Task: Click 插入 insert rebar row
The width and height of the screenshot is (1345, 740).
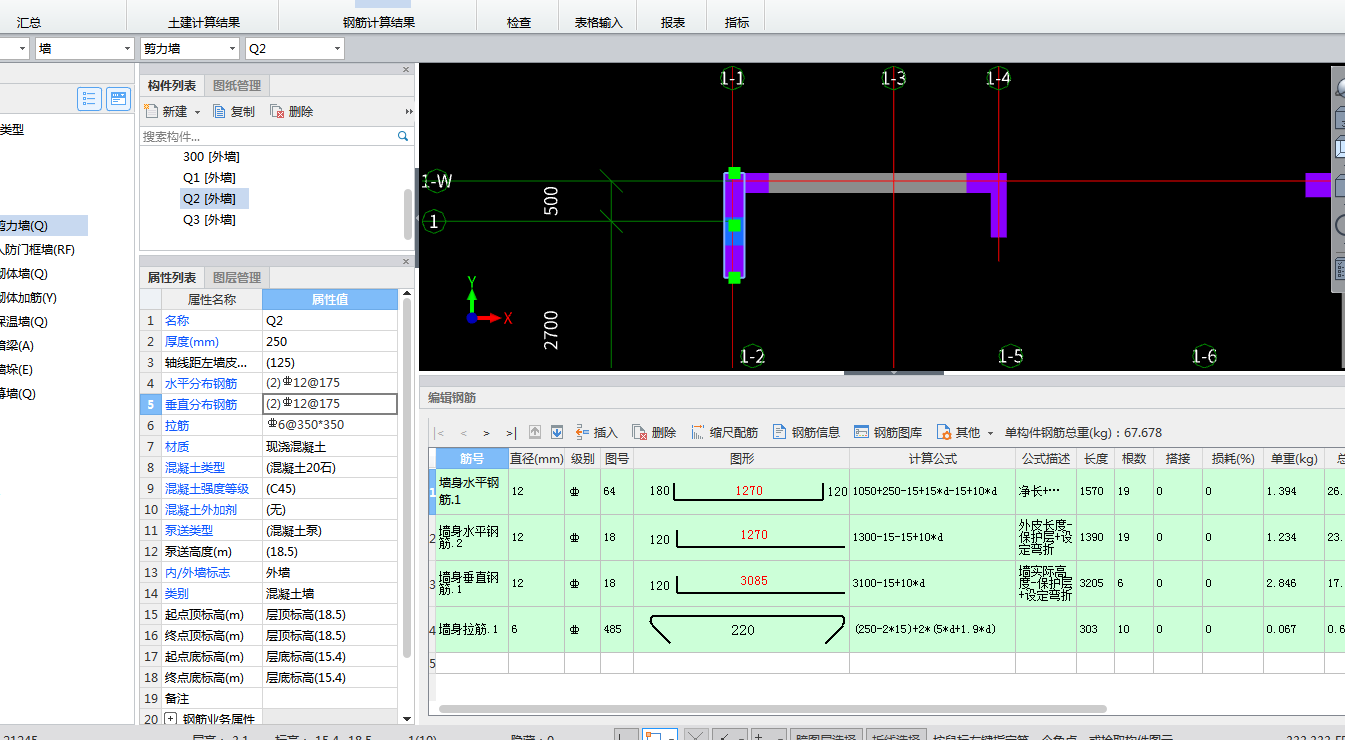Action: click(596, 433)
